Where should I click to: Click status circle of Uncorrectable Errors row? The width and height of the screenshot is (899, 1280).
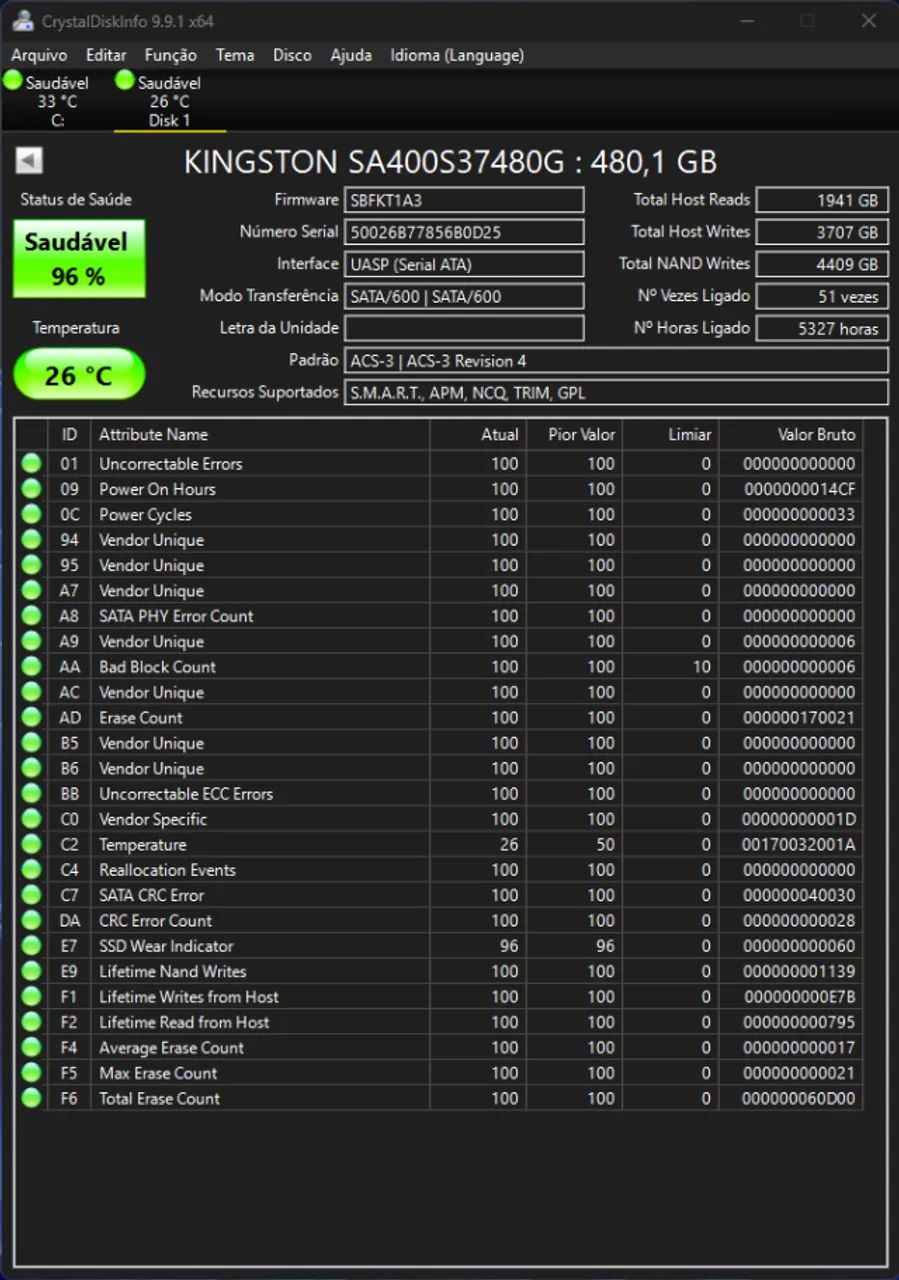point(32,463)
